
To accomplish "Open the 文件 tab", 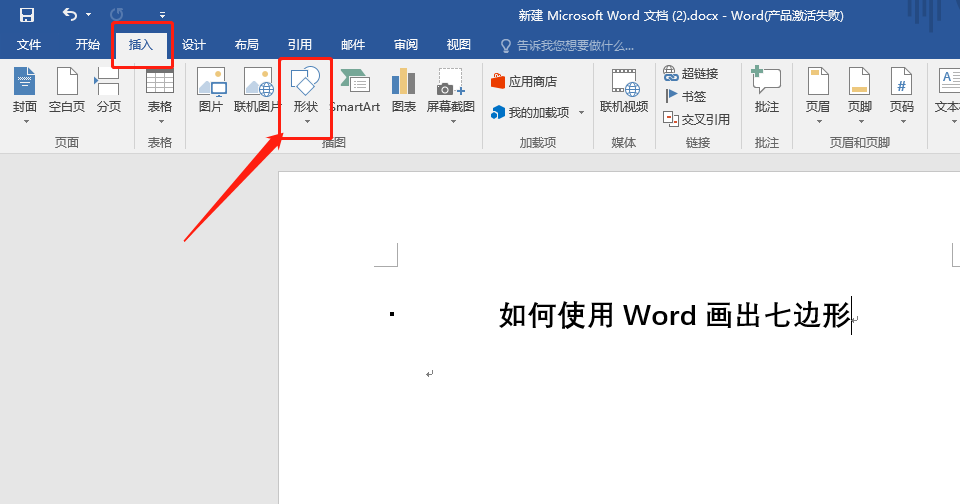I will tap(29, 45).
